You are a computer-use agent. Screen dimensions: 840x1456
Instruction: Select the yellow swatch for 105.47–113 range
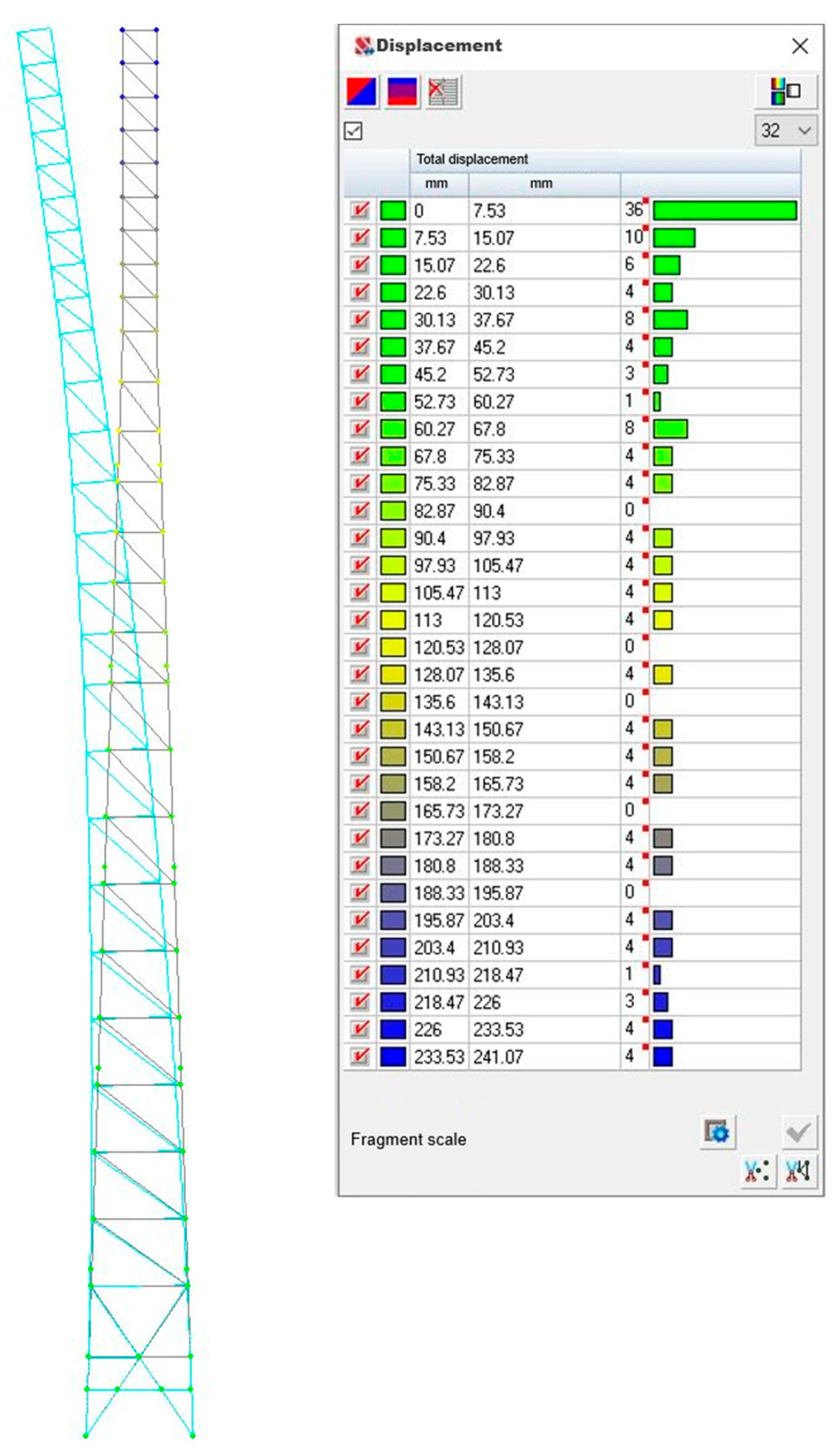pyautogui.click(x=393, y=593)
